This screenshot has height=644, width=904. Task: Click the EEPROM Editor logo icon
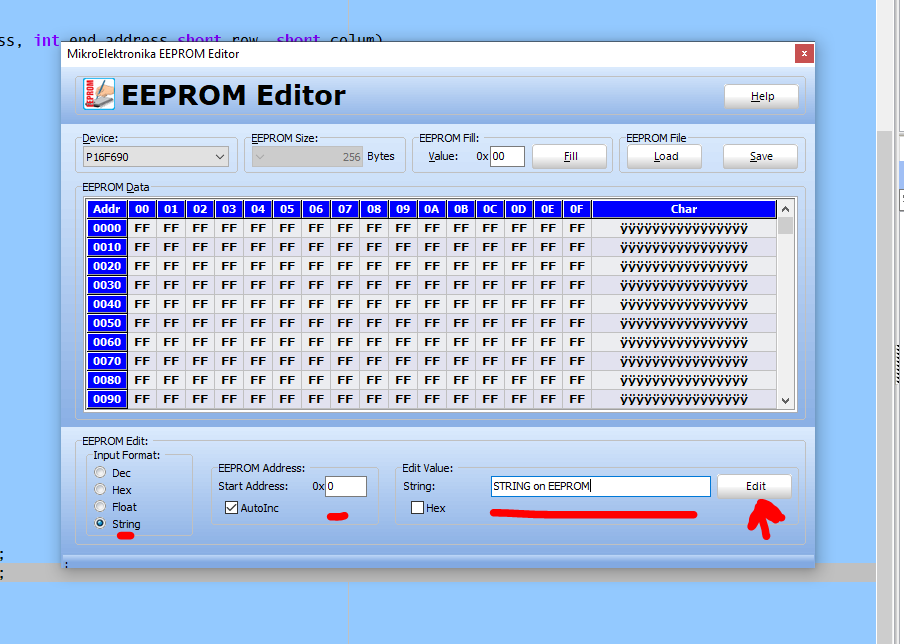[x=99, y=94]
